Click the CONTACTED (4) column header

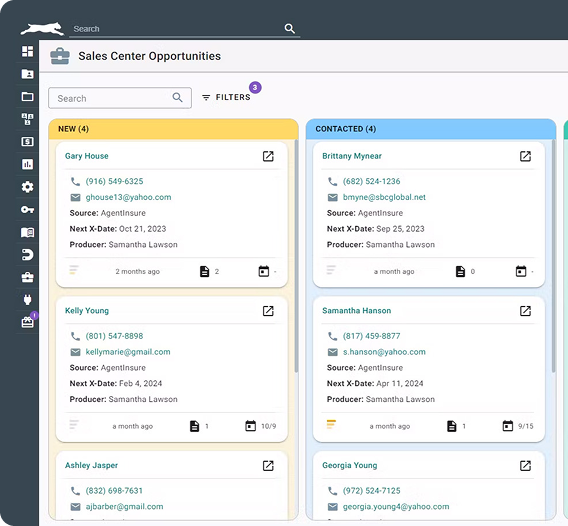point(431,129)
